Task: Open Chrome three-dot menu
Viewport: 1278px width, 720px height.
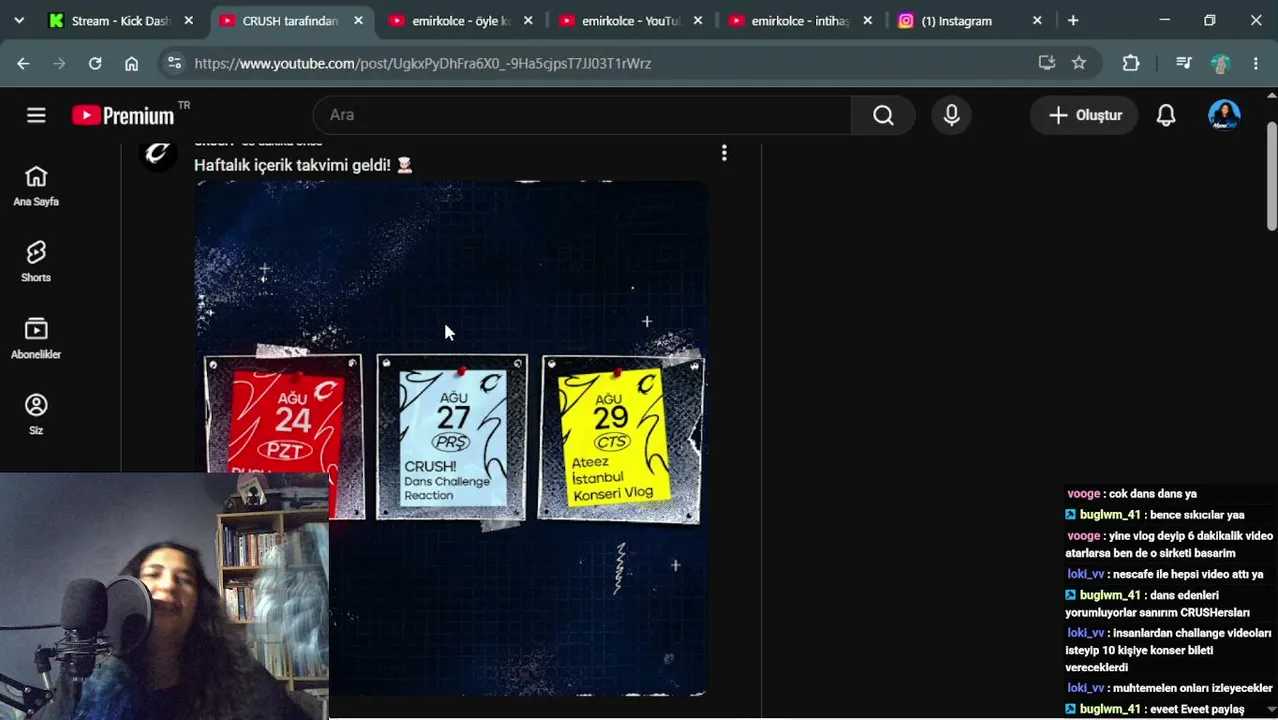Action: click(x=1256, y=63)
